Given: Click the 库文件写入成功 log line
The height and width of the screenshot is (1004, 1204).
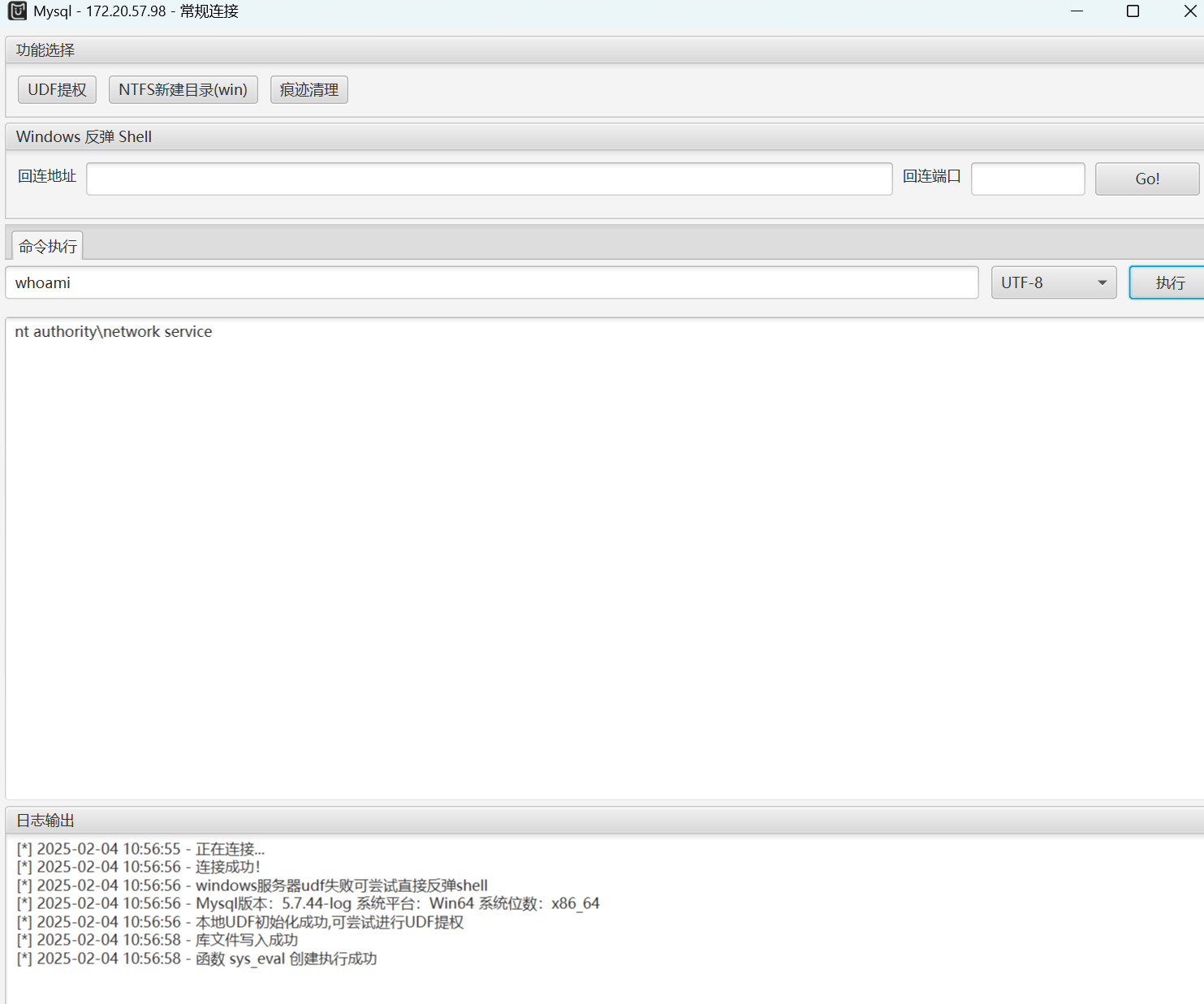Looking at the screenshot, I should pyautogui.click(x=157, y=940).
